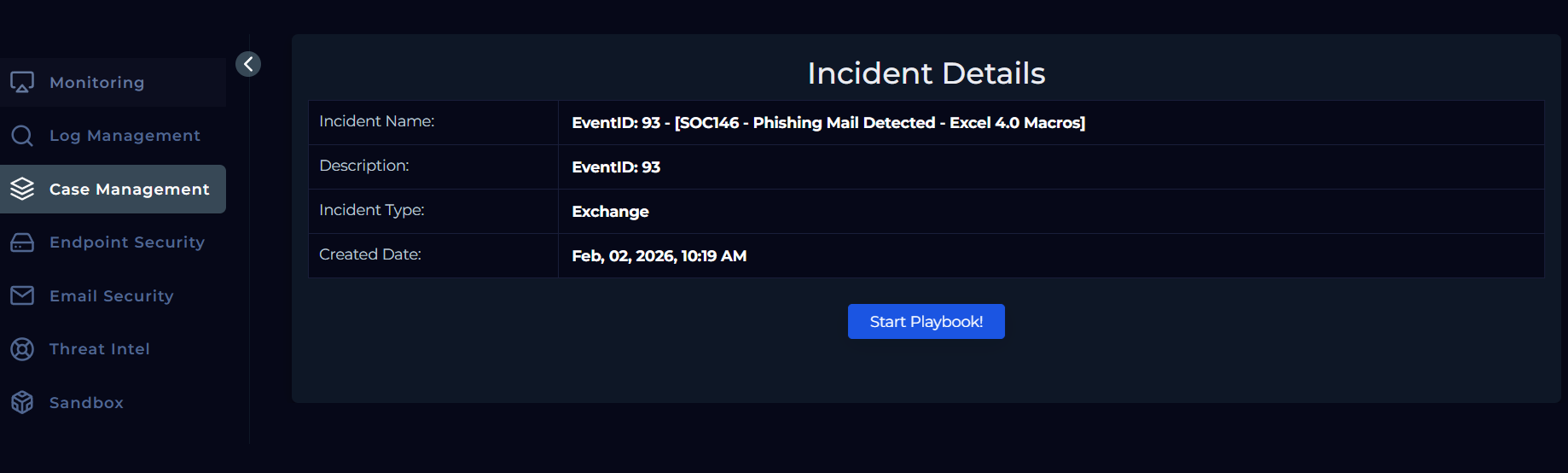The height and width of the screenshot is (473, 1568).
Task: Open the Email Security section
Action: [112, 296]
